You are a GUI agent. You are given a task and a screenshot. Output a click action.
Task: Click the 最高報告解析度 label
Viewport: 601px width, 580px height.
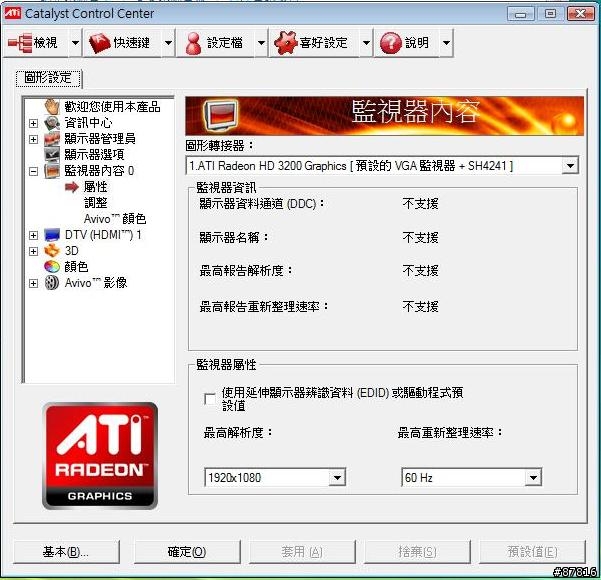pos(246,271)
